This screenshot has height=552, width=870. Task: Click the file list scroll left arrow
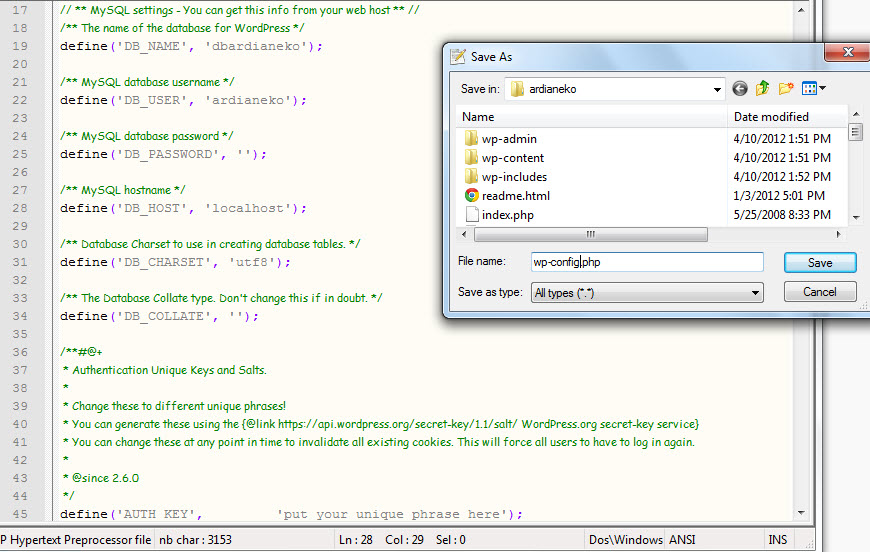464,235
